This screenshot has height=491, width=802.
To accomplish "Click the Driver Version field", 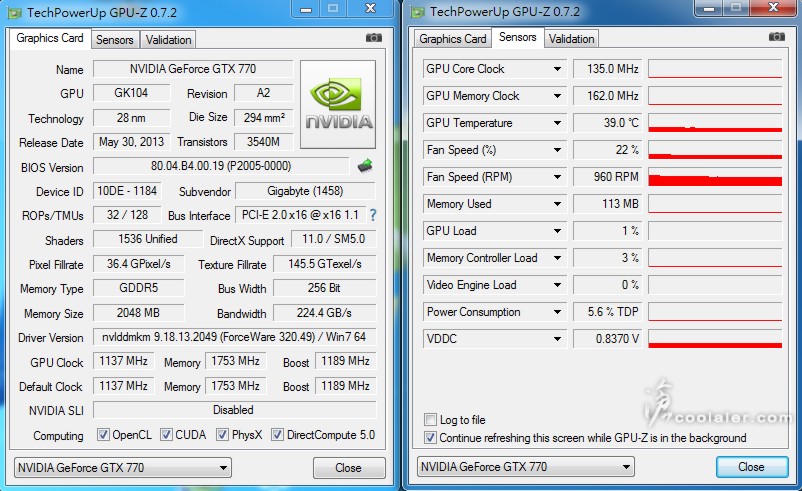I will (234, 337).
